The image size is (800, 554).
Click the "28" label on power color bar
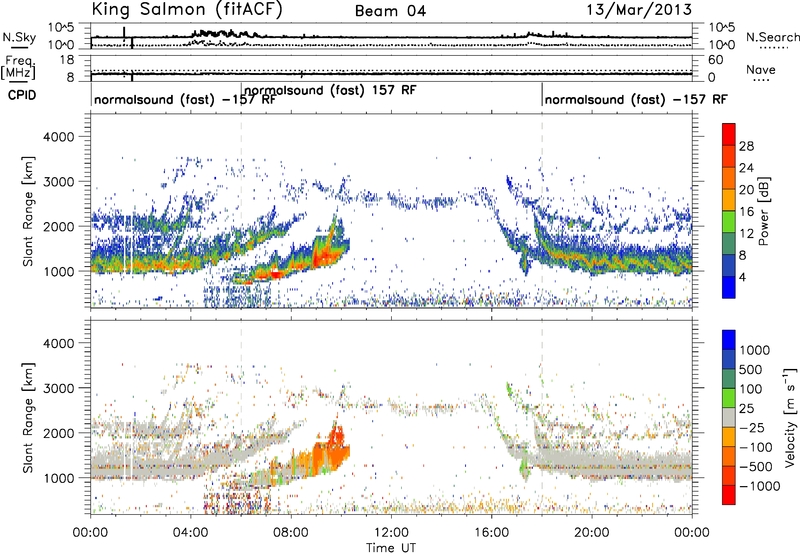point(746,146)
